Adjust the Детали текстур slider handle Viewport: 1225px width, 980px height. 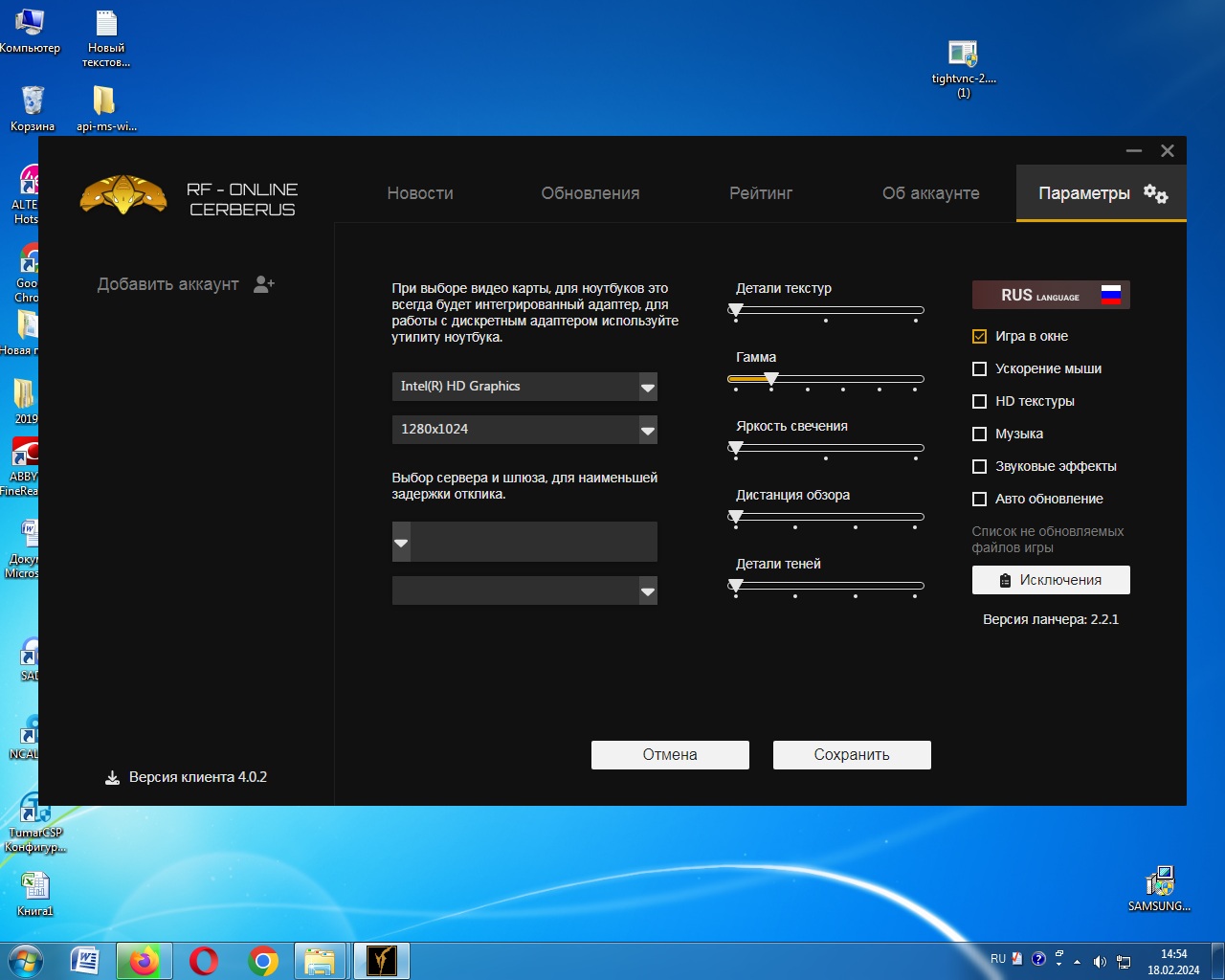tap(735, 310)
